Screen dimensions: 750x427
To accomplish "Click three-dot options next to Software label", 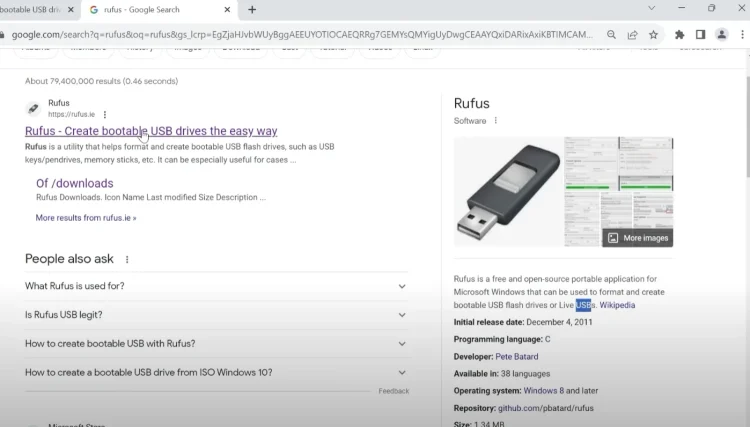I will click(495, 121).
